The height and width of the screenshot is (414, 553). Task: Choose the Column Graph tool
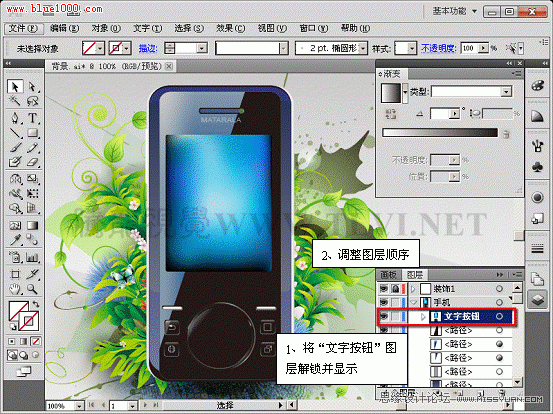click(32, 257)
